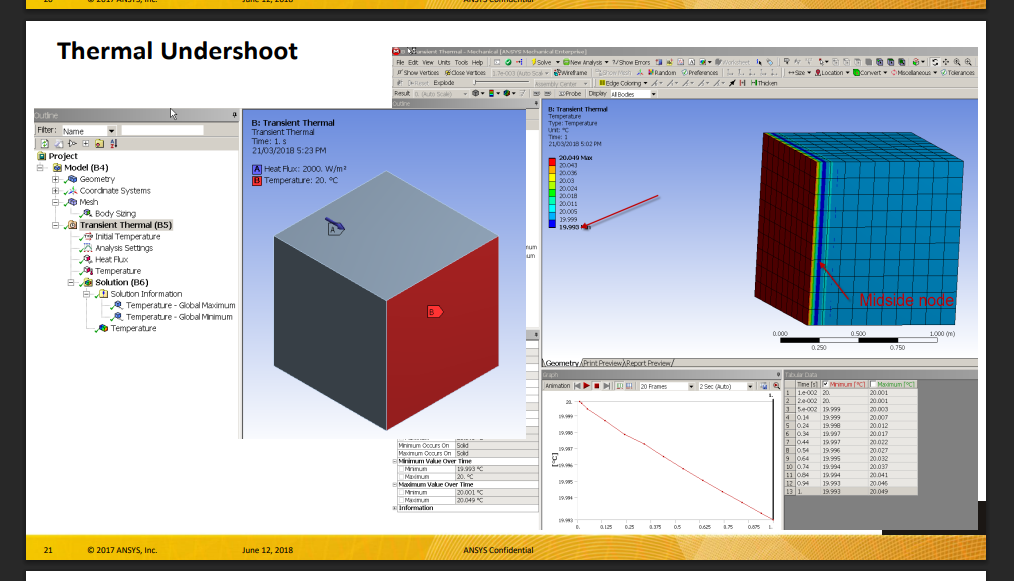
Task: Jump to next animation frame
Action: [607, 386]
